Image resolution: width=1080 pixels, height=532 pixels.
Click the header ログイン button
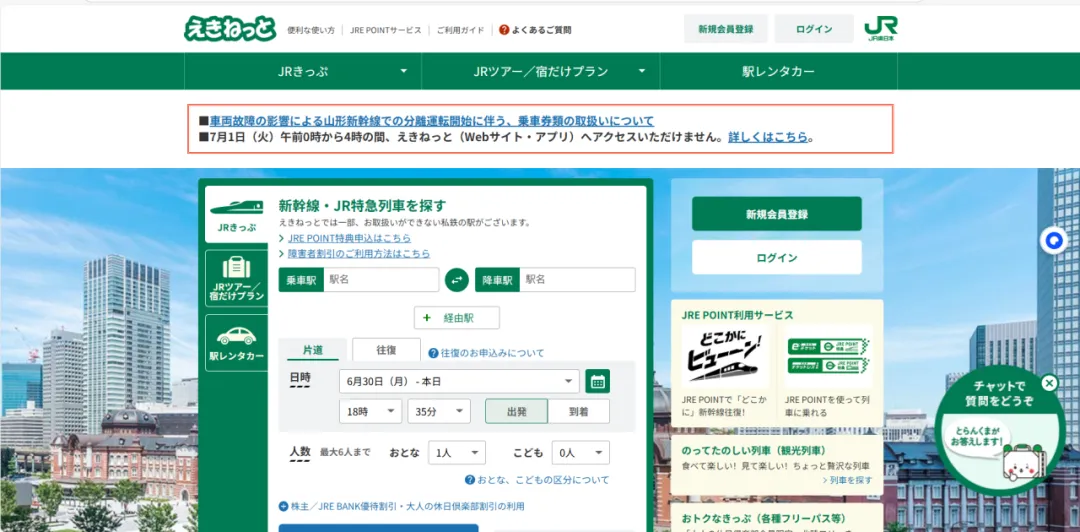coord(814,29)
